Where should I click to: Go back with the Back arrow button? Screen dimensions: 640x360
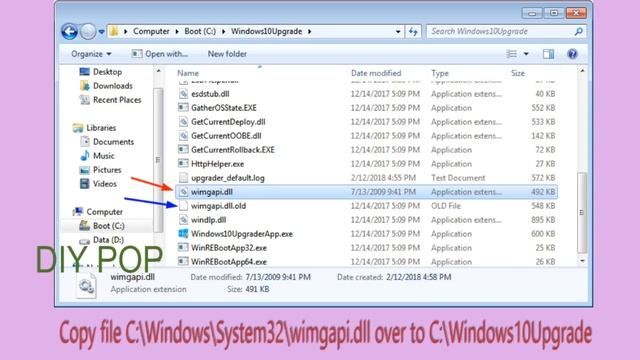(69, 31)
